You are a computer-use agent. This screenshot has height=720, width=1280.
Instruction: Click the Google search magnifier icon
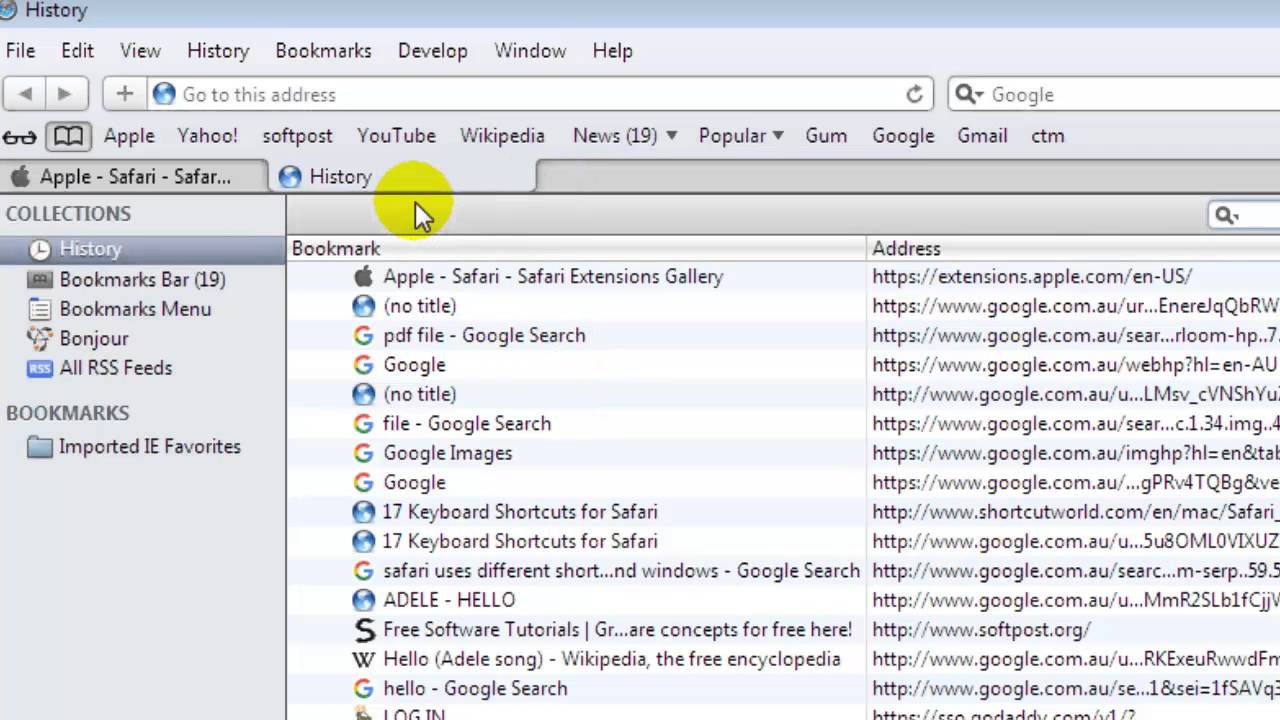click(969, 94)
